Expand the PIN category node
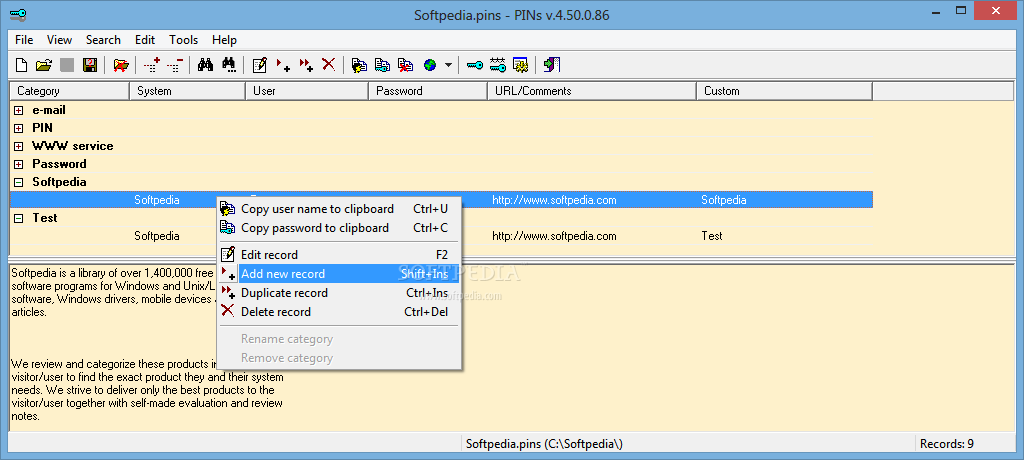The height and width of the screenshot is (460, 1024). pyautogui.click(x=19, y=128)
